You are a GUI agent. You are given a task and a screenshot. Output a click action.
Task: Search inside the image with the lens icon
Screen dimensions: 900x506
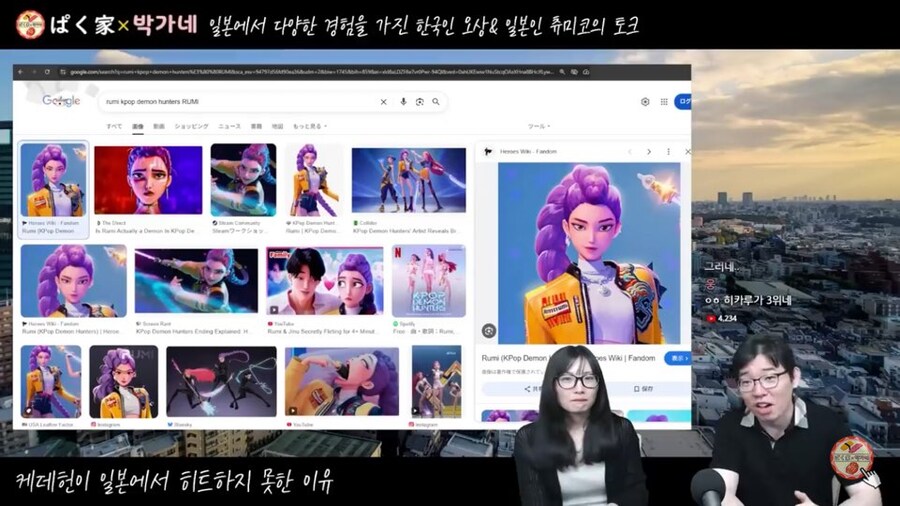(489, 330)
